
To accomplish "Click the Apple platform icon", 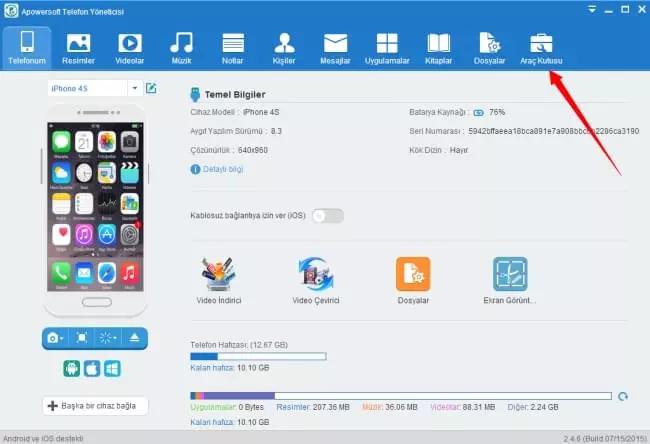I will (92, 368).
